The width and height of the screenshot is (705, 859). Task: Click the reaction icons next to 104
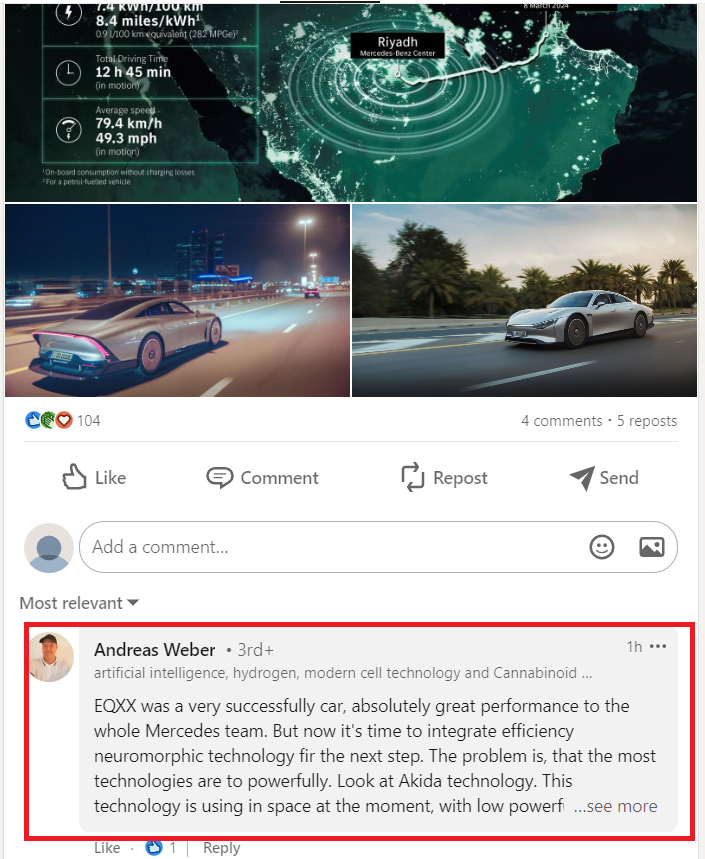click(x=49, y=421)
